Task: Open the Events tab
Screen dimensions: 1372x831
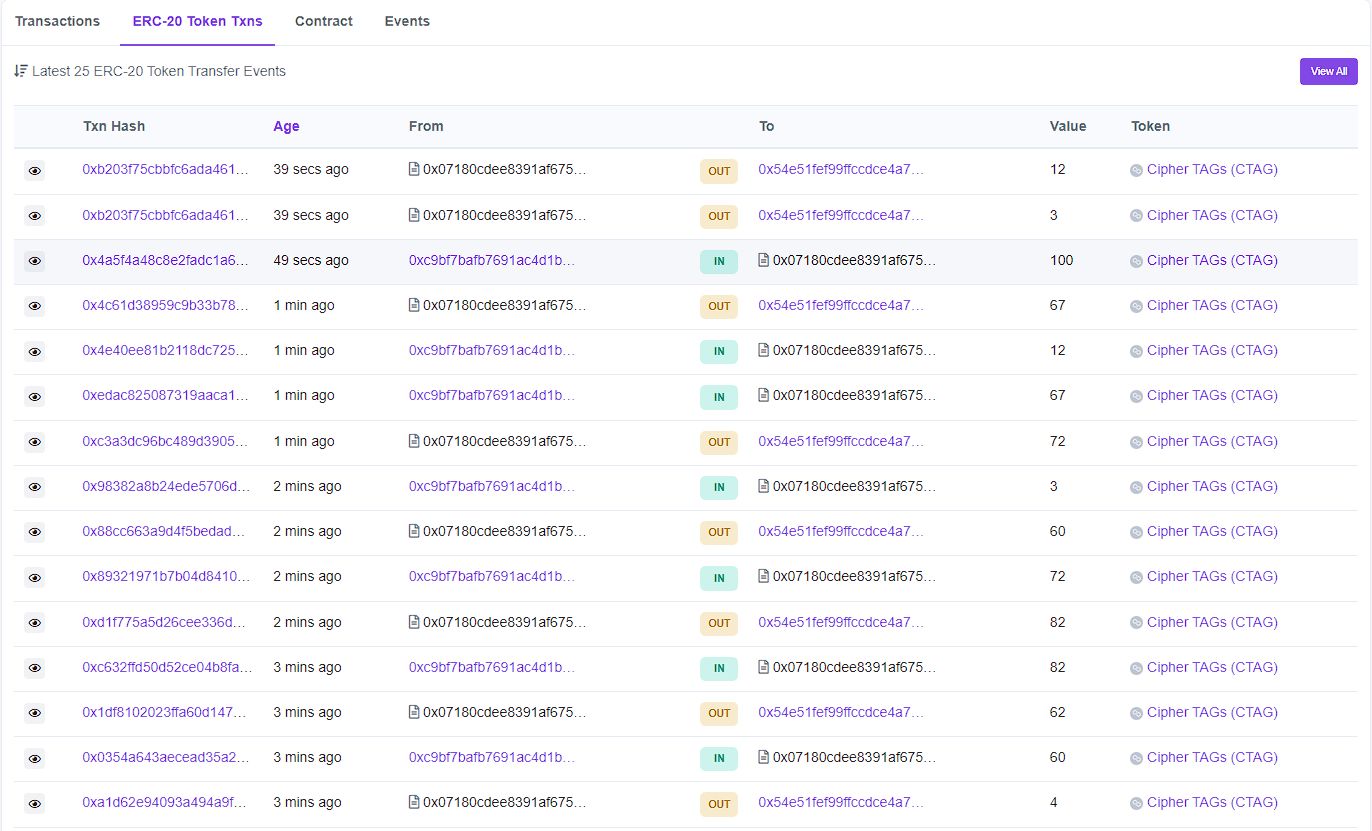Action: tap(407, 21)
